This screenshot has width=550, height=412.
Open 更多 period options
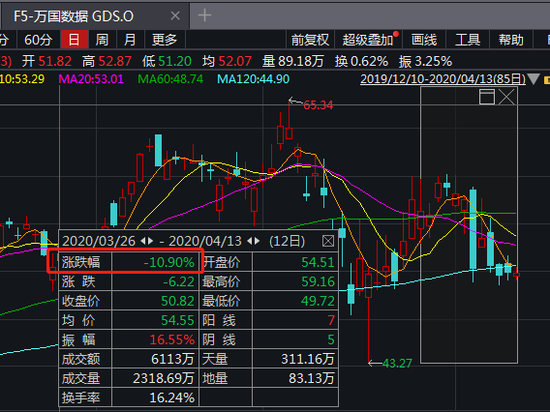(x=165, y=40)
